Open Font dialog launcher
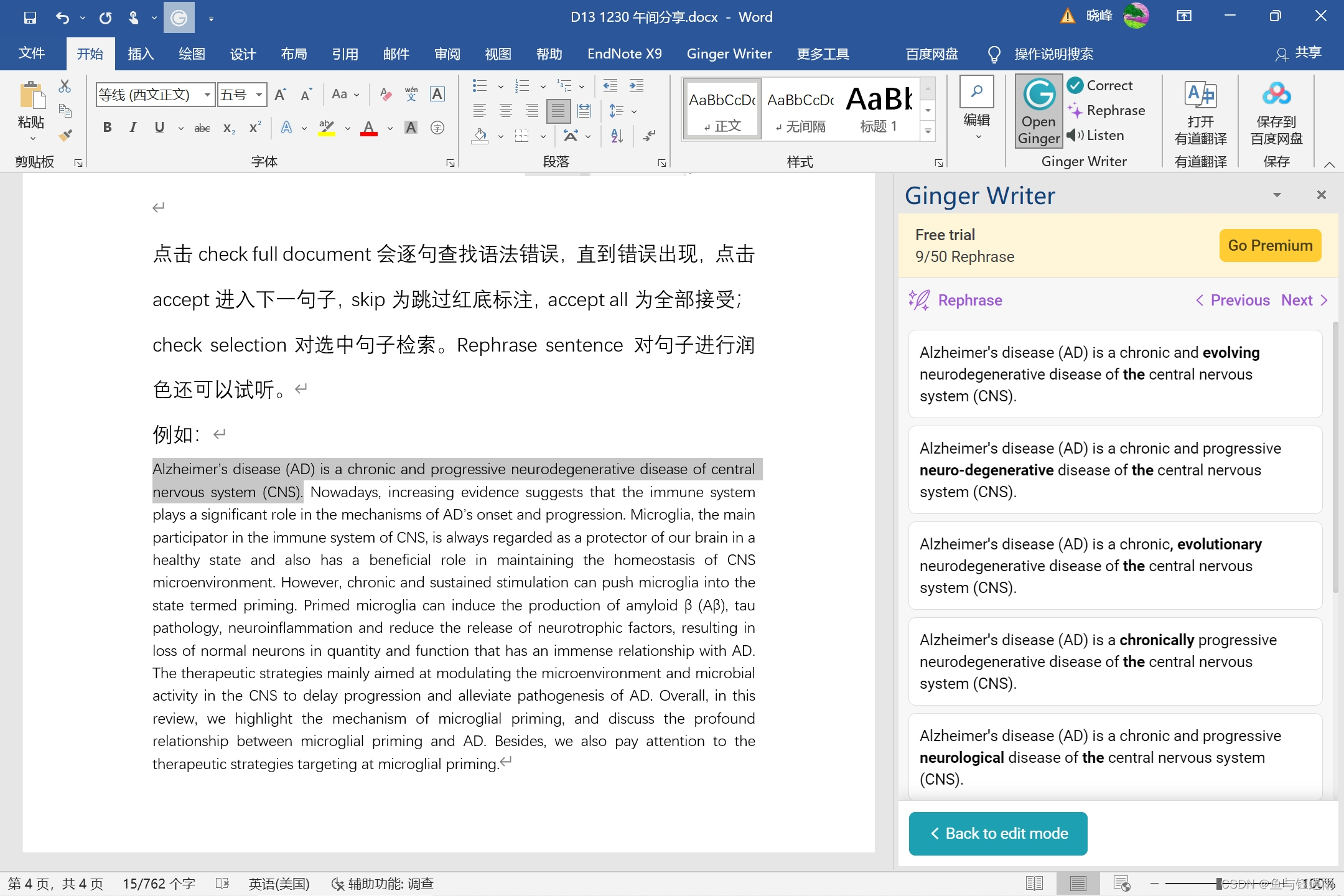 [x=450, y=163]
